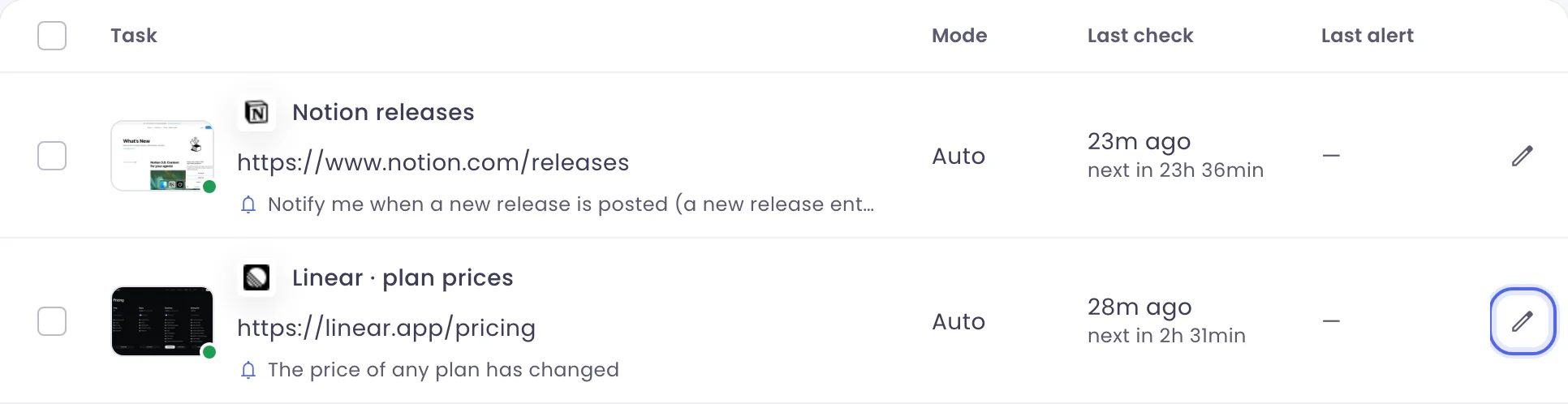Open the linear.app/pricing URL link
The height and width of the screenshot is (404, 1568).
(386, 328)
